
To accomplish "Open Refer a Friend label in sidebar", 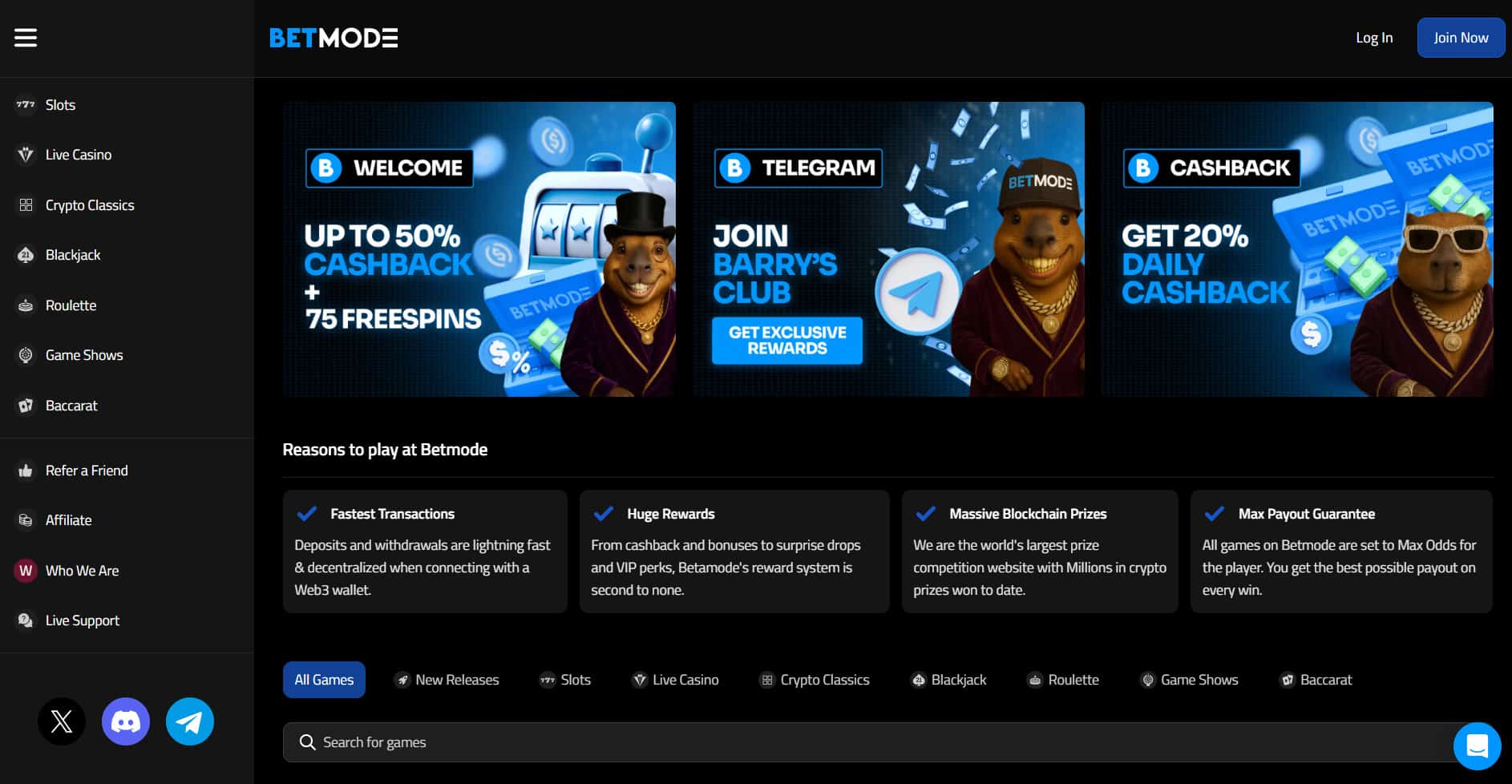I will (x=87, y=471).
